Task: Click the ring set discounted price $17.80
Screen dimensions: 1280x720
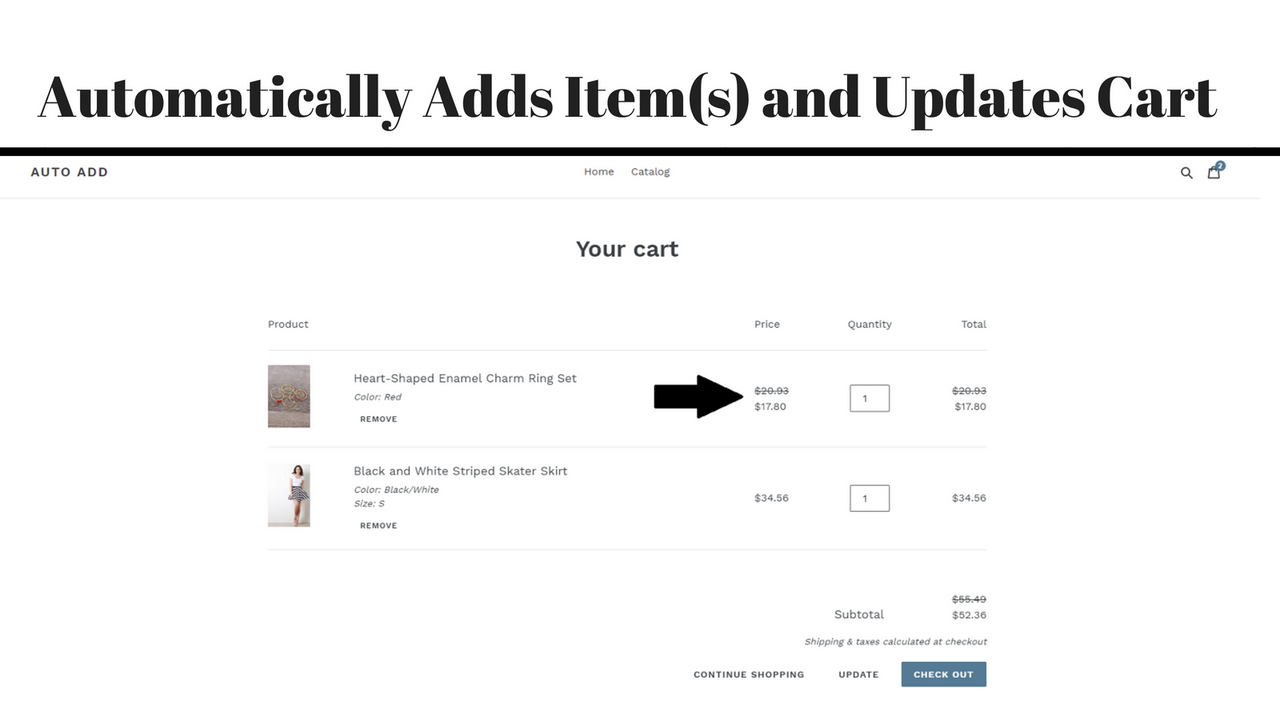Action: (x=771, y=407)
